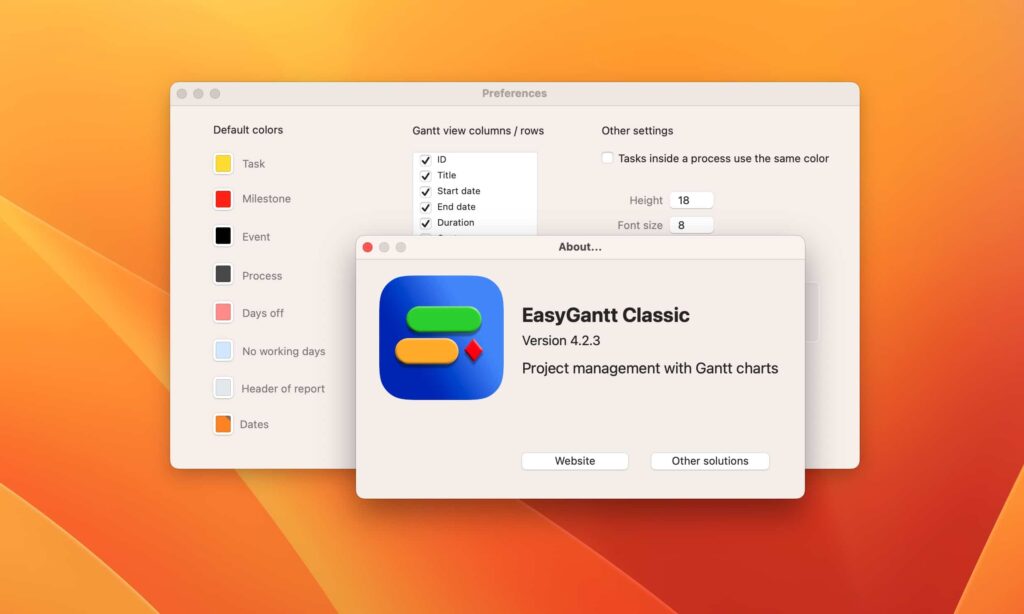Open the Event color picker
The image size is (1024, 614).
pyautogui.click(x=224, y=236)
